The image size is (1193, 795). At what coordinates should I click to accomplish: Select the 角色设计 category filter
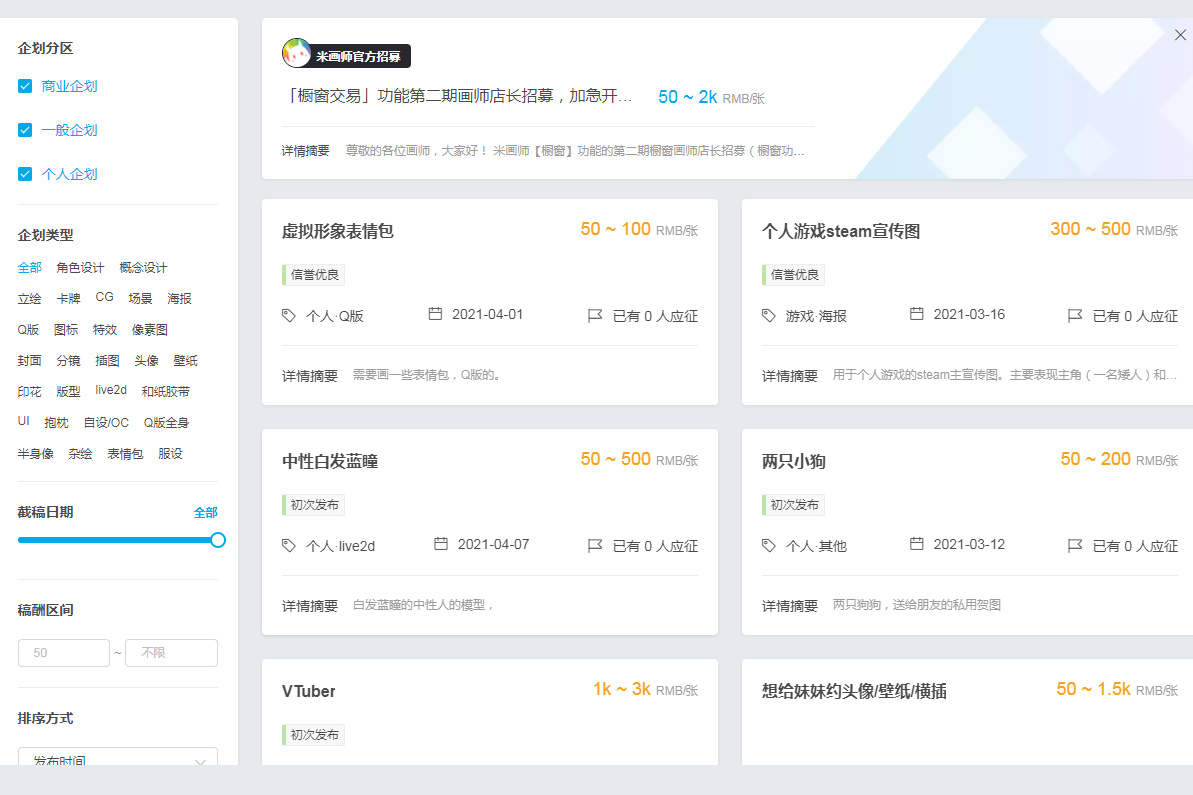pyautogui.click(x=80, y=267)
